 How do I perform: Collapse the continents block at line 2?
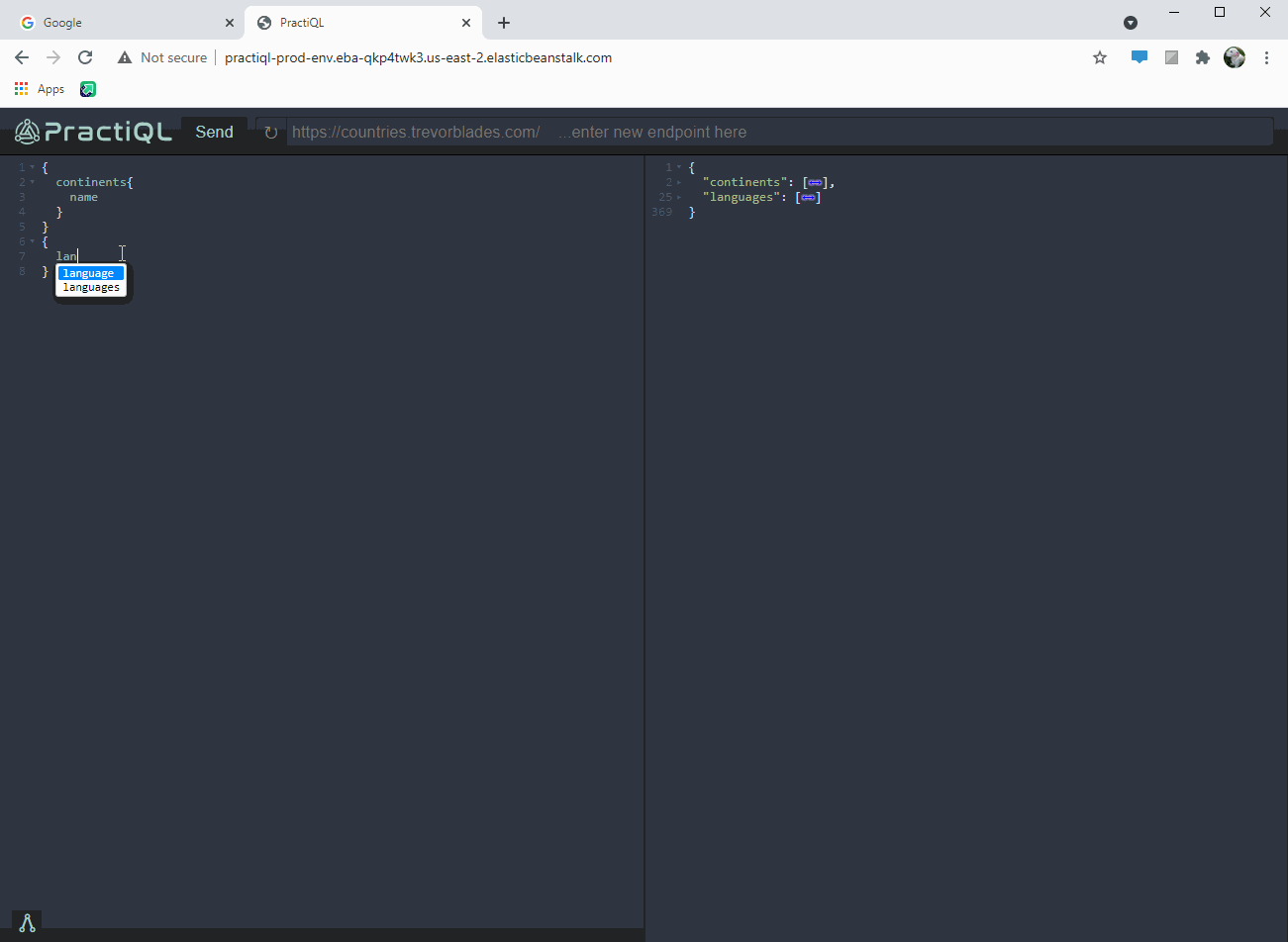pyautogui.click(x=33, y=182)
